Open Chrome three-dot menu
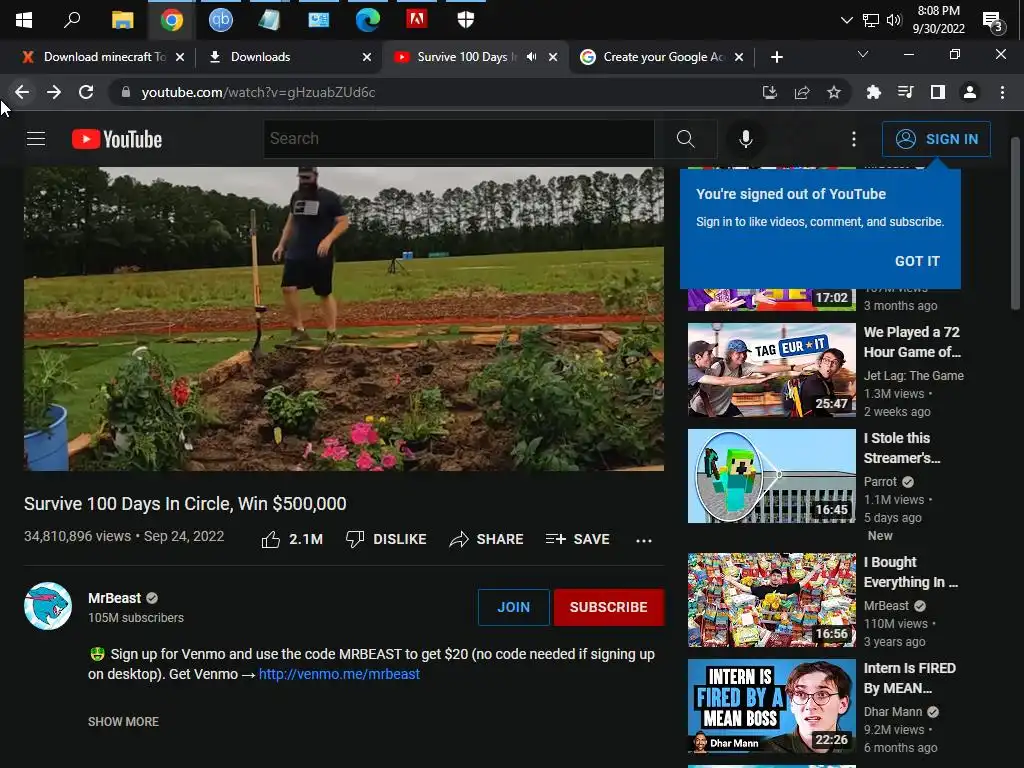Viewport: 1024px width, 768px height. (1002, 93)
